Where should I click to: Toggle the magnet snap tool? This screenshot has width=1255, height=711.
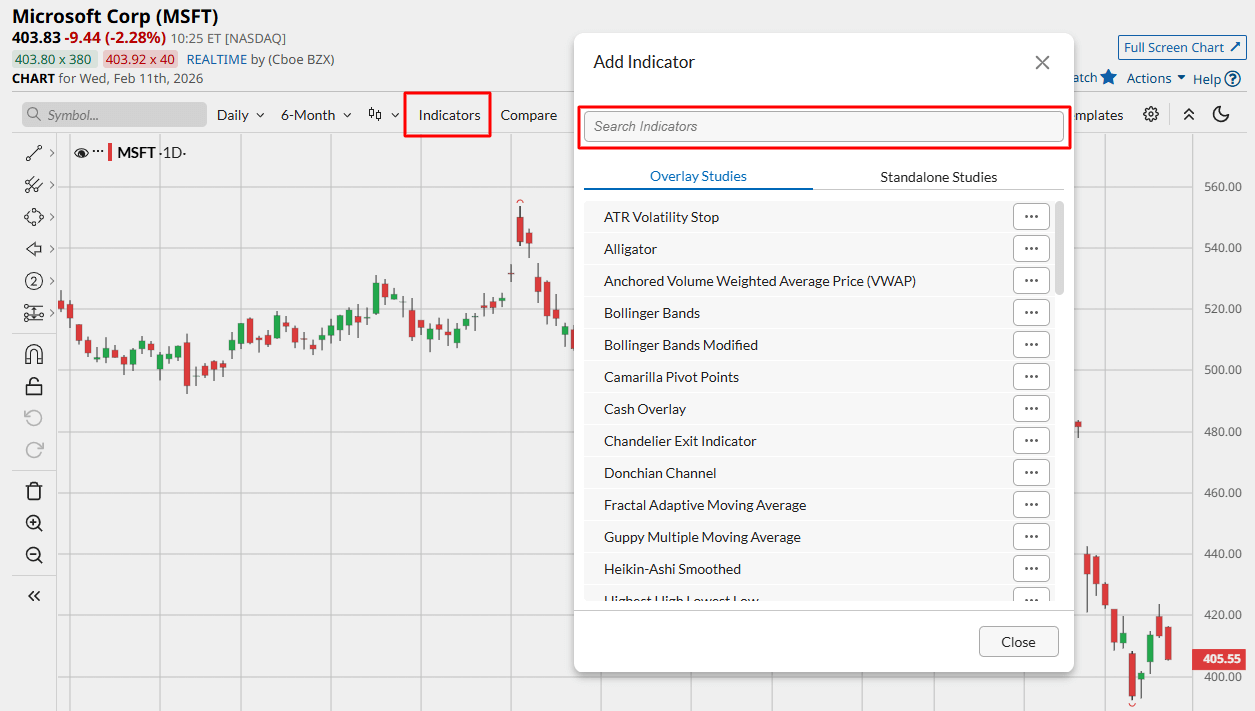pyautogui.click(x=33, y=353)
